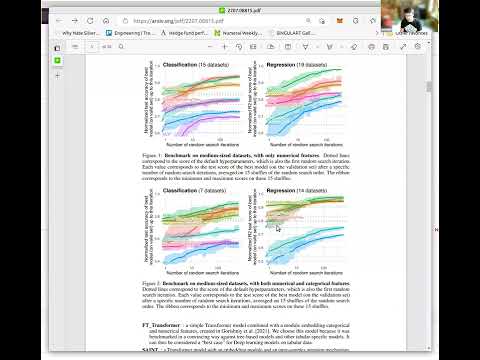480x360 pixels.
Task: Click the 'FT_Transformer' bold heading
Action: click(x=161, y=325)
